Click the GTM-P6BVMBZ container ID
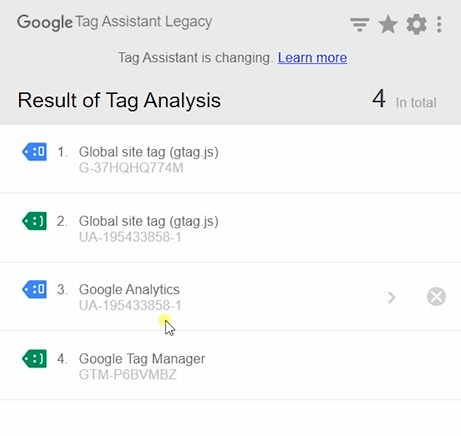Image resolution: width=461 pixels, height=436 pixels. 128,375
